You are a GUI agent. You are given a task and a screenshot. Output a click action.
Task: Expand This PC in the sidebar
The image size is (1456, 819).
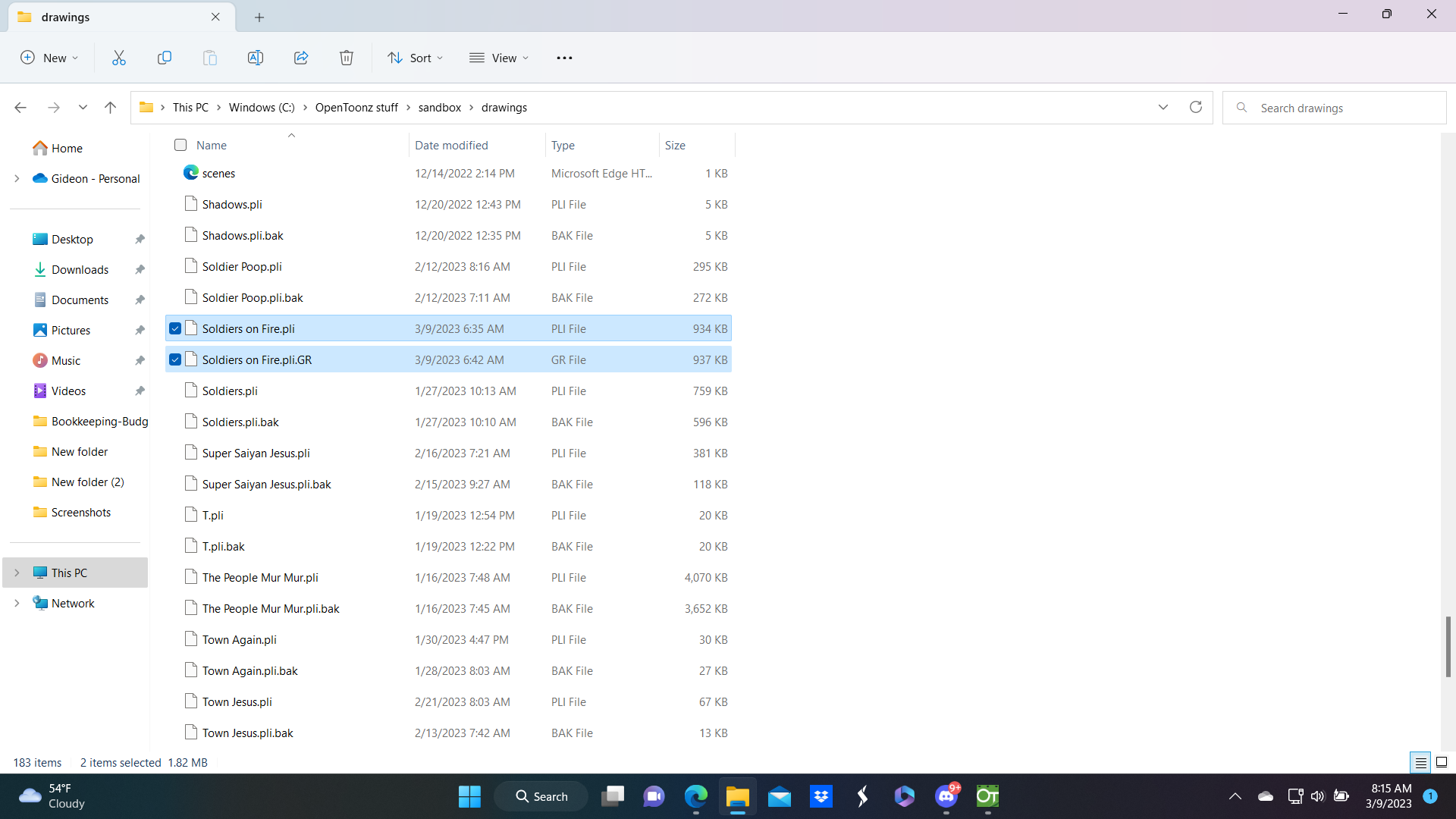point(17,573)
